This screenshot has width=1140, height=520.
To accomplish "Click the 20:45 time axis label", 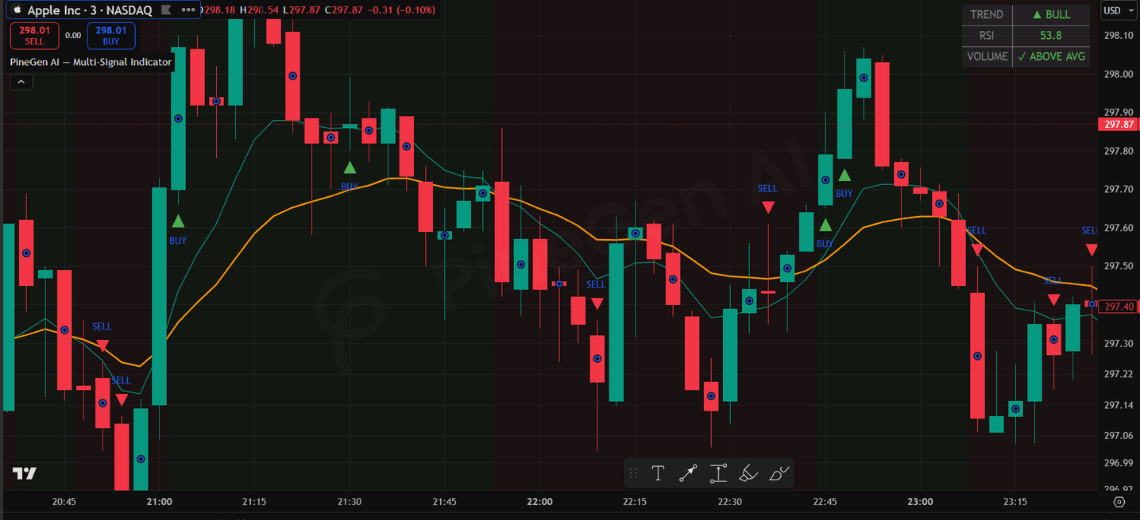I will (64, 502).
